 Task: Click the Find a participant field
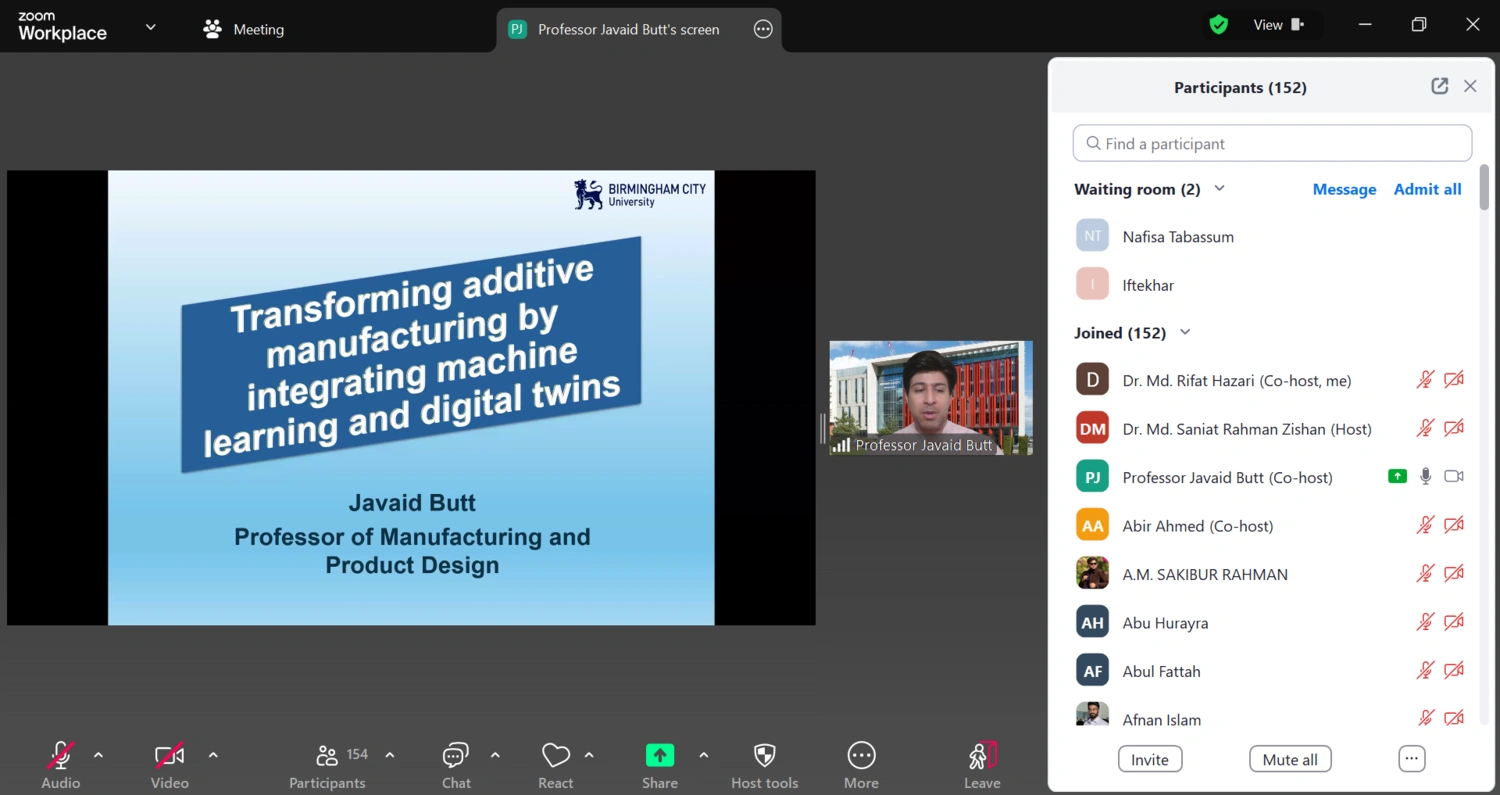pyautogui.click(x=1272, y=143)
